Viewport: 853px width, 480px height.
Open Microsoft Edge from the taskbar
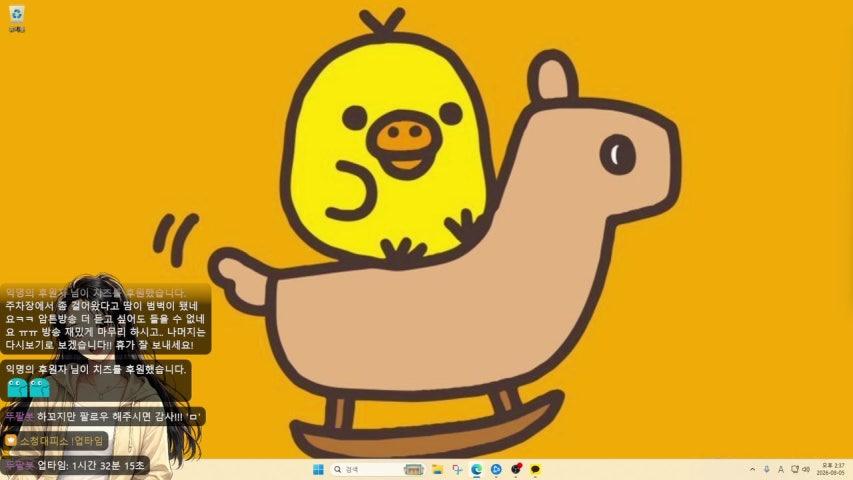pos(477,469)
